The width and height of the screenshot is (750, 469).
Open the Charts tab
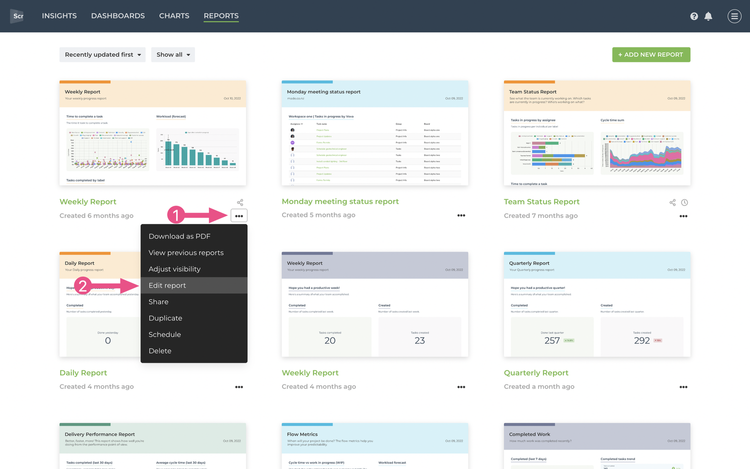(x=174, y=16)
